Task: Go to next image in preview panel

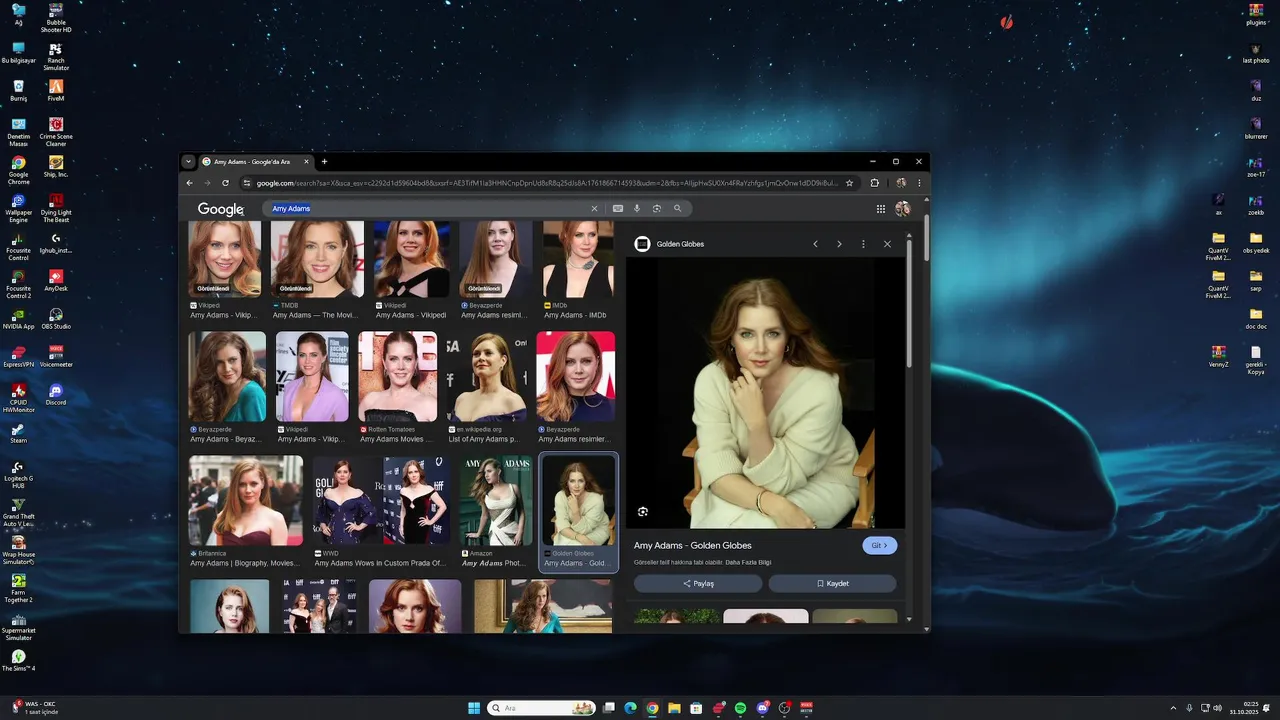Action: [x=839, y=244]
